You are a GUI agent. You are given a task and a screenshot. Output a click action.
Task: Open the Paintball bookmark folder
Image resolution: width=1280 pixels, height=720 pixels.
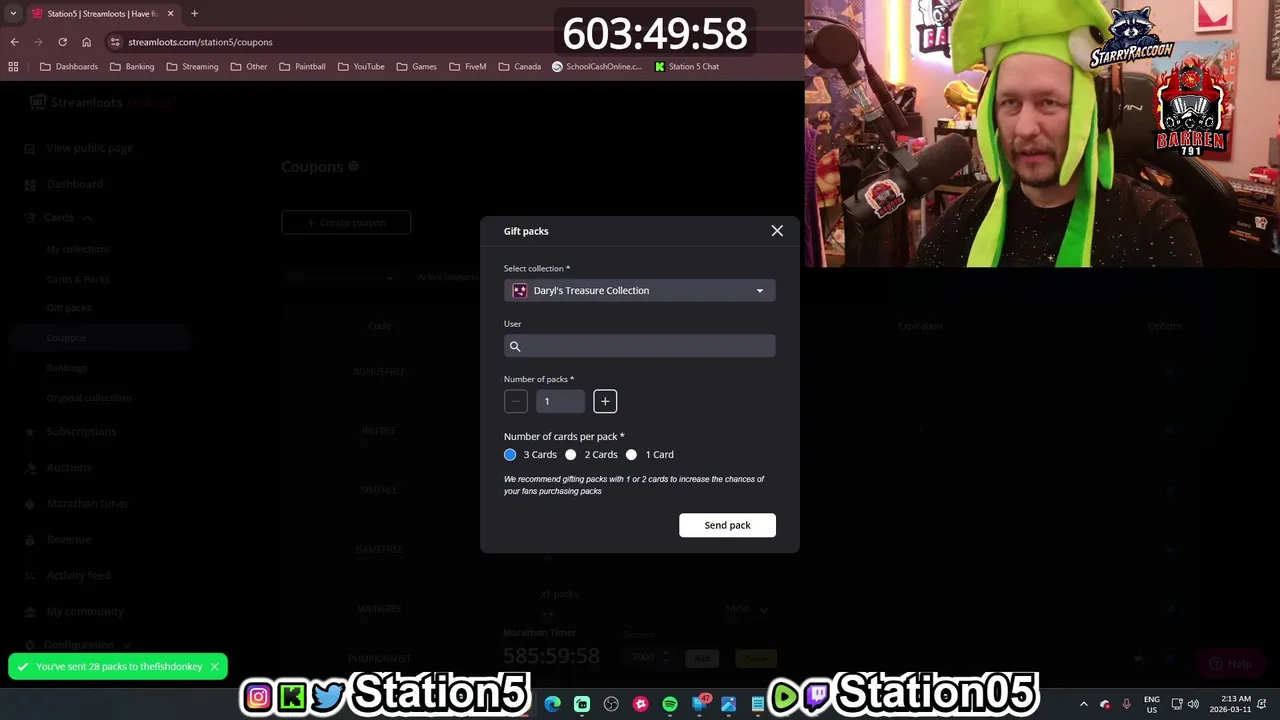coord(302,67)
